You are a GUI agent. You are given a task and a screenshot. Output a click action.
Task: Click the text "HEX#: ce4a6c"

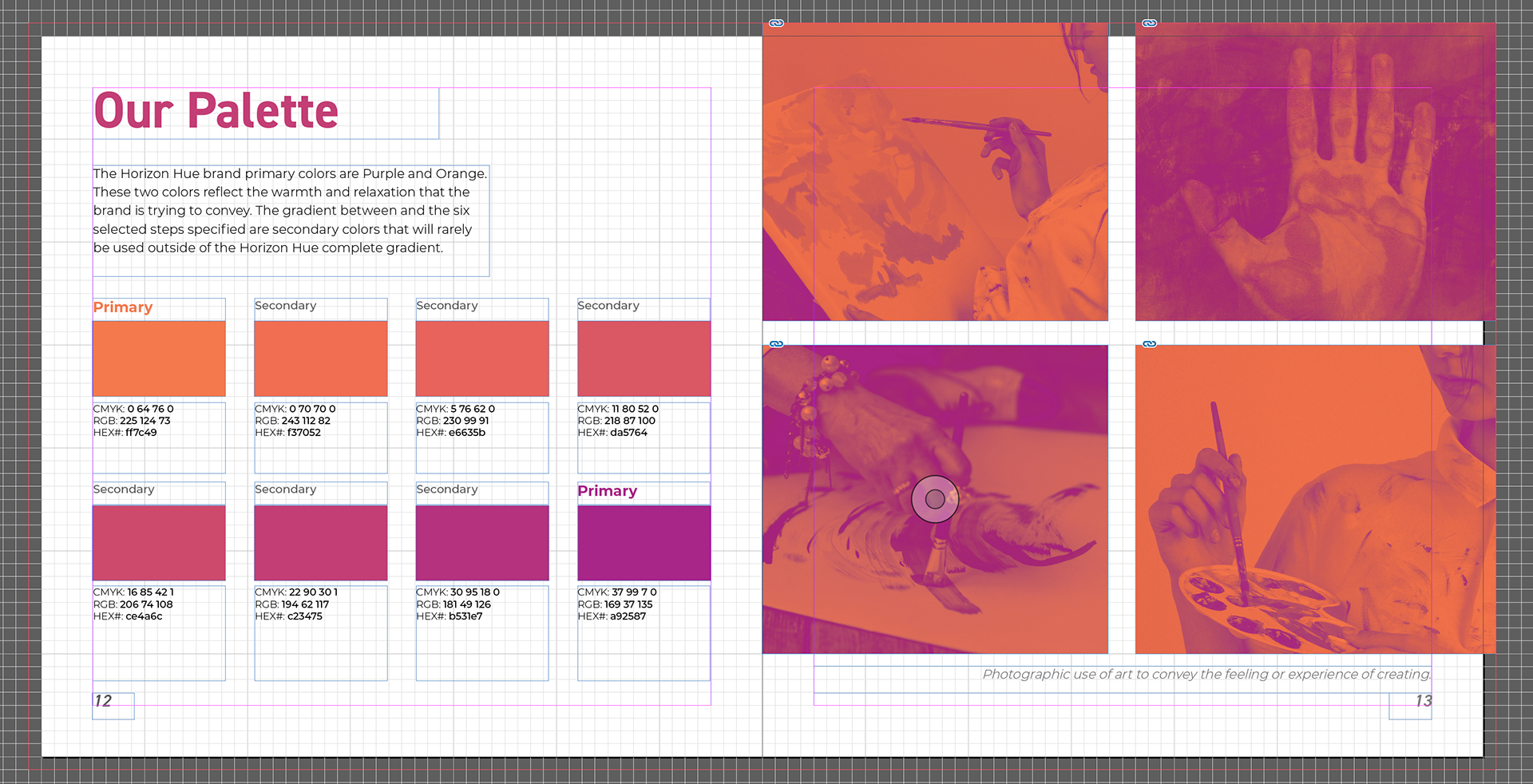[x=128, y=616]
